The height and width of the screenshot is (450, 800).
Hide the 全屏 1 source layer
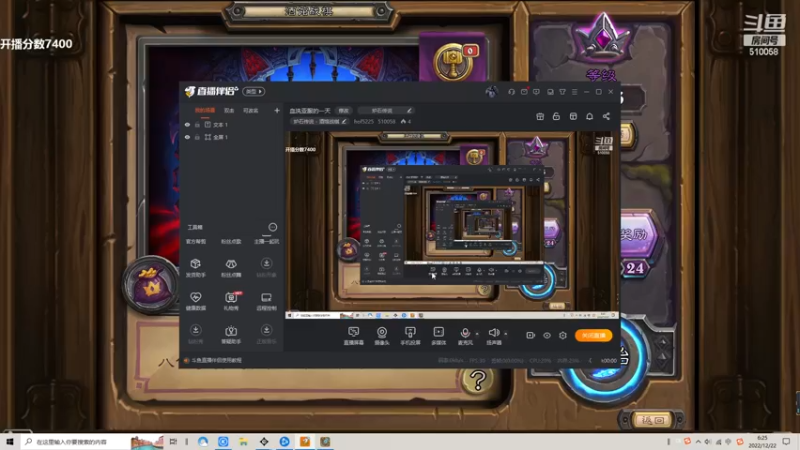point(187,137)
